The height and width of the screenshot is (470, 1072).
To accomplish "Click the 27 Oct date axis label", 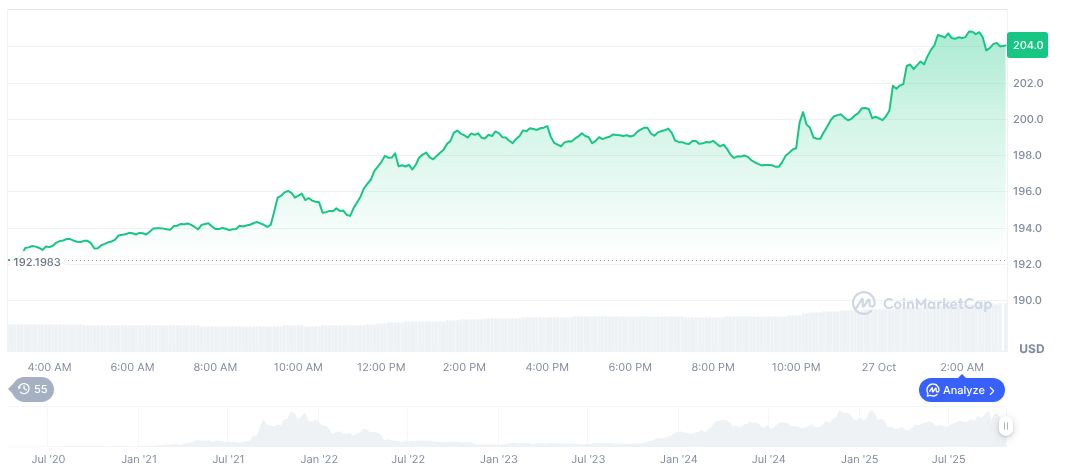I will [879, 367].
